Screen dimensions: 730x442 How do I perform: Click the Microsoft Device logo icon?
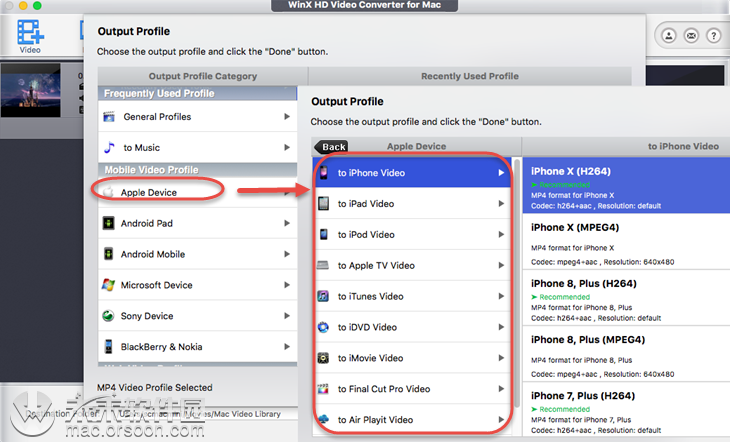[108, 285]
